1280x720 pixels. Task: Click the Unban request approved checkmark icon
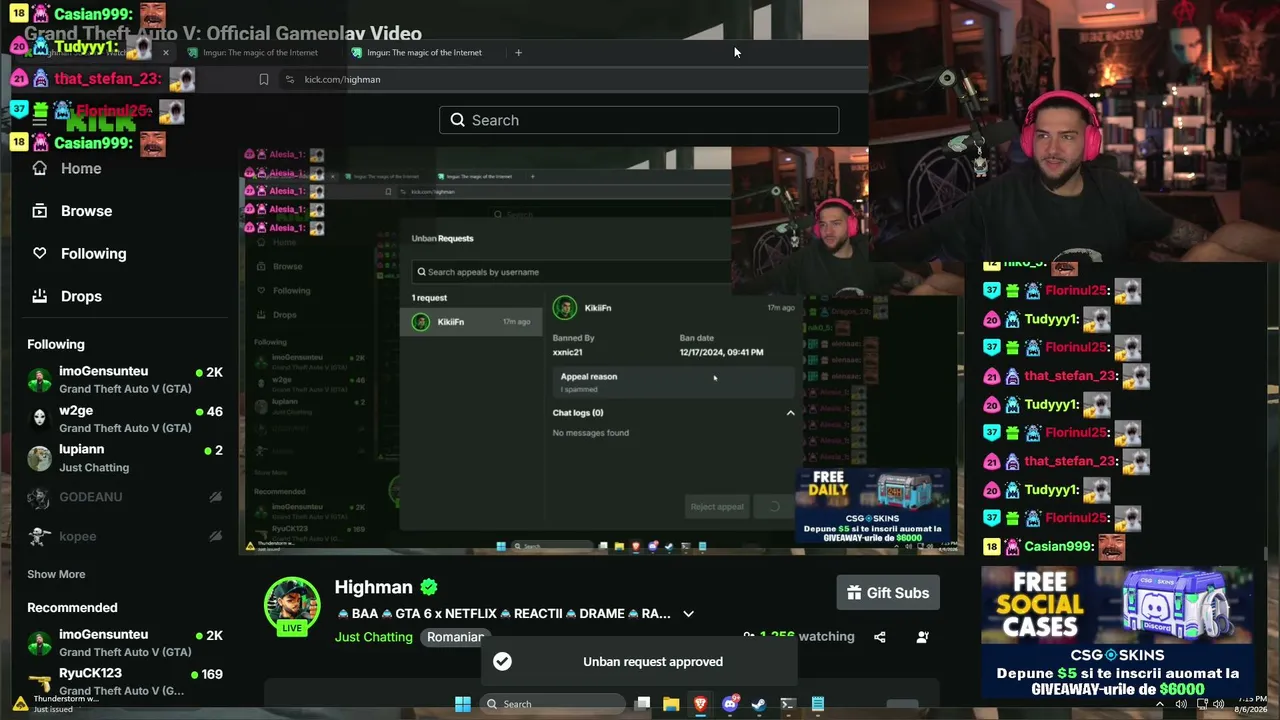502,661
